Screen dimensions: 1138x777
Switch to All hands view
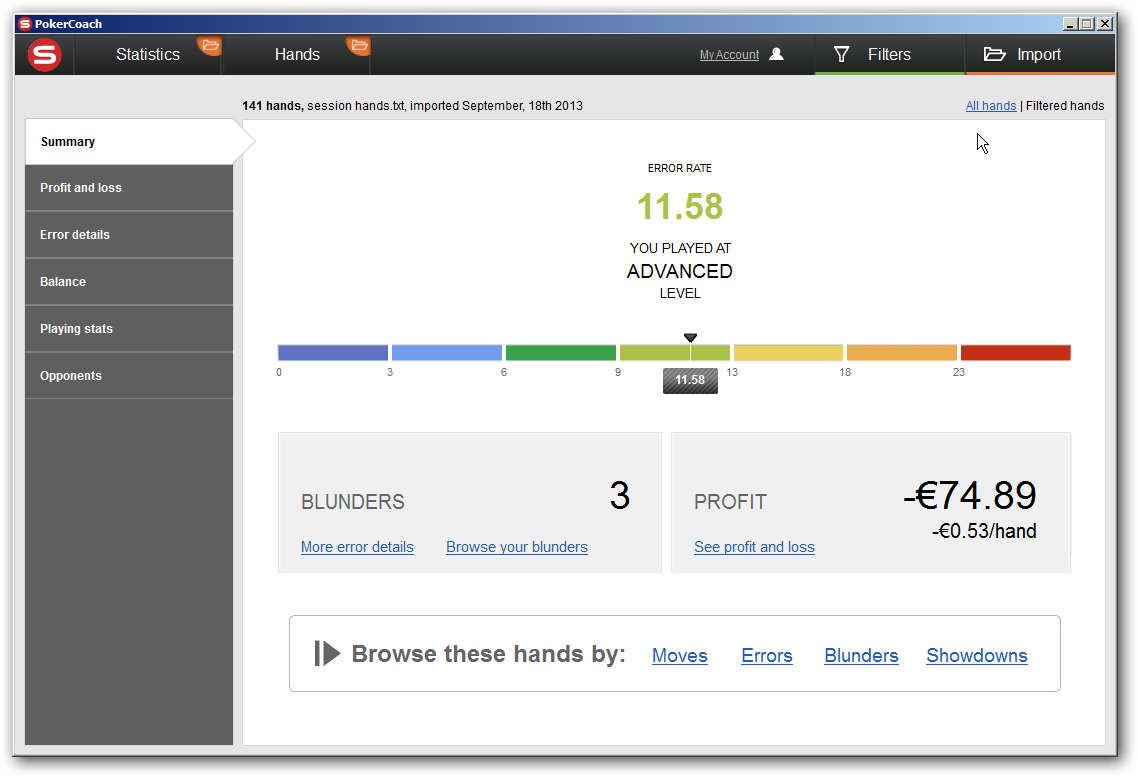(x=991, y=106)
